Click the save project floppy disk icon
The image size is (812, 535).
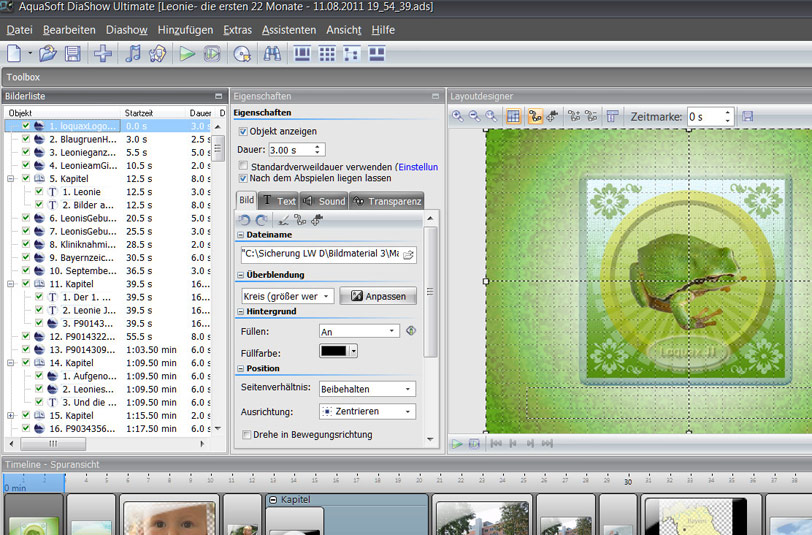coord(73,54)
